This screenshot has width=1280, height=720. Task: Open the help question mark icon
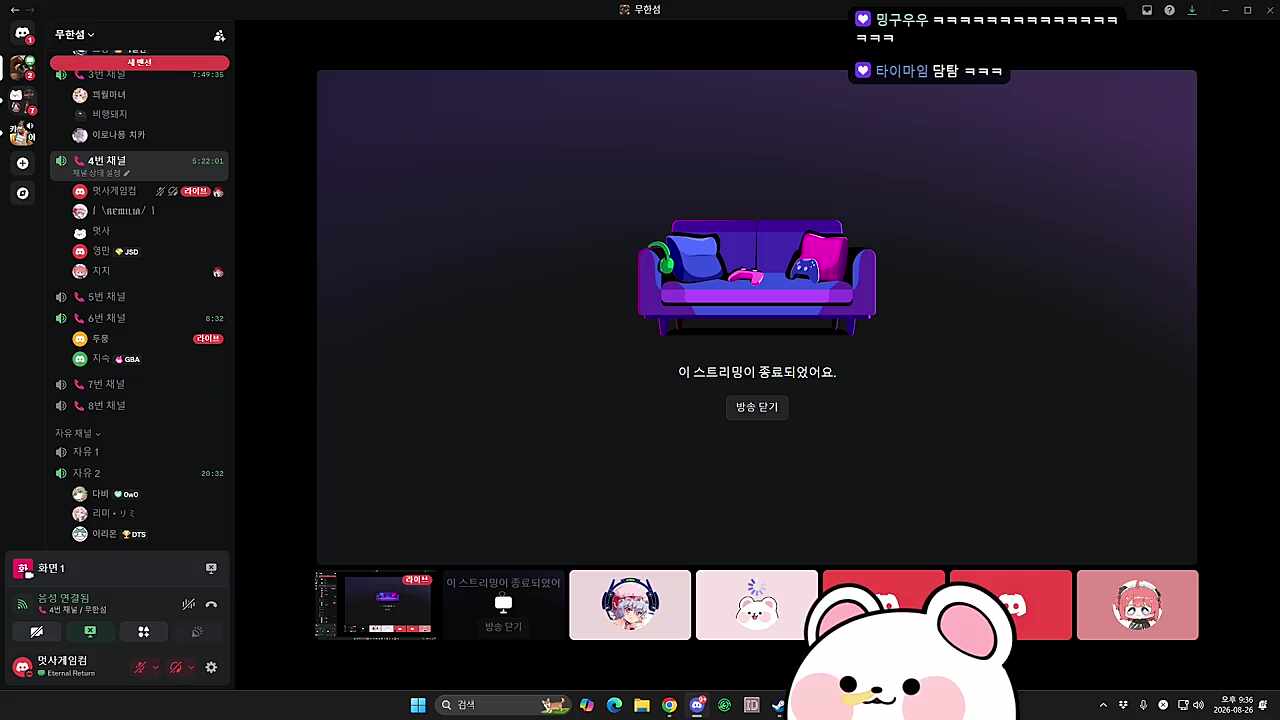[x=1169, y=10]
